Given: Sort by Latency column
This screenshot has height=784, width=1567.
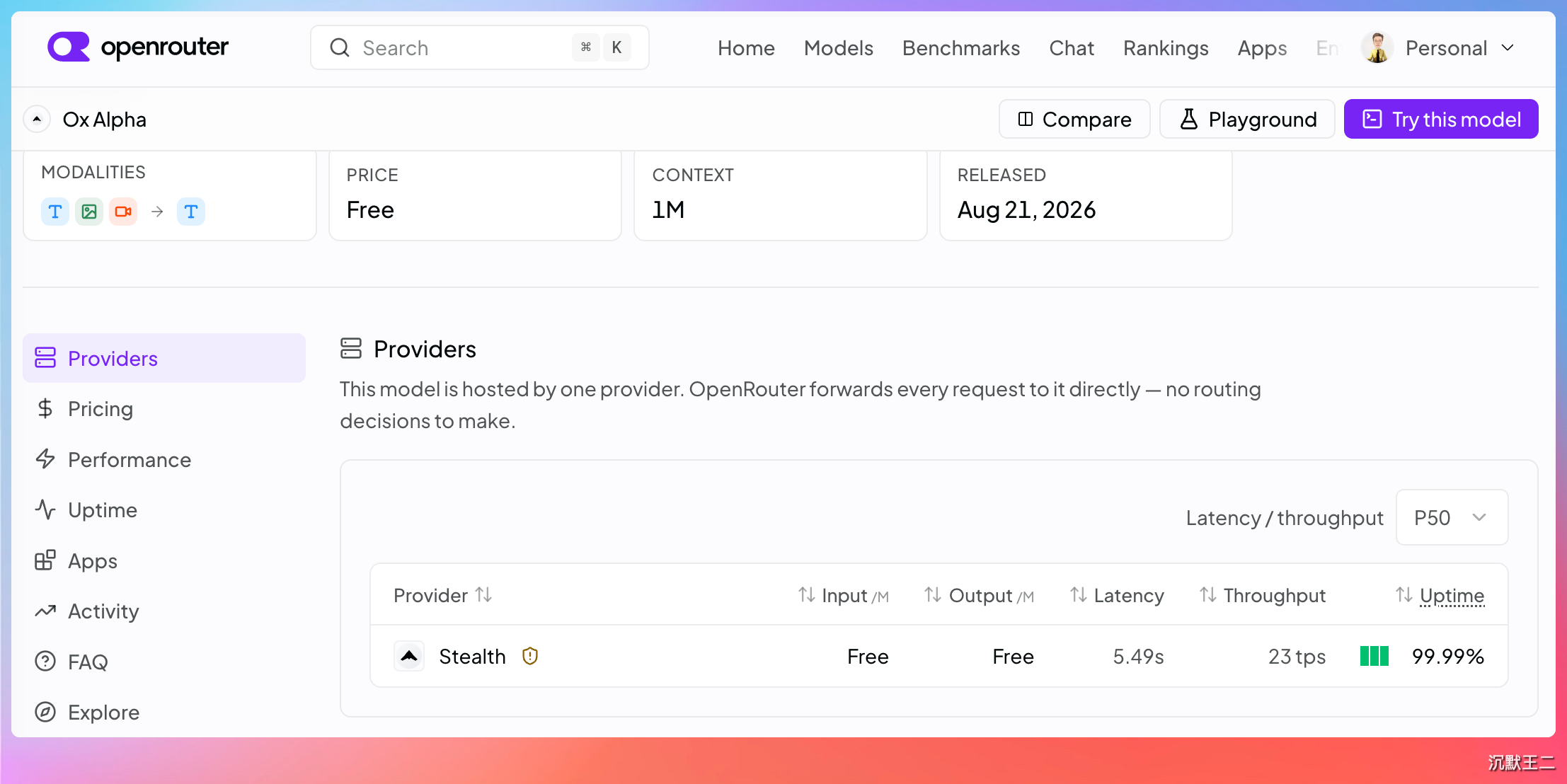Looking at the screenshot, I should coord(1079,594).
